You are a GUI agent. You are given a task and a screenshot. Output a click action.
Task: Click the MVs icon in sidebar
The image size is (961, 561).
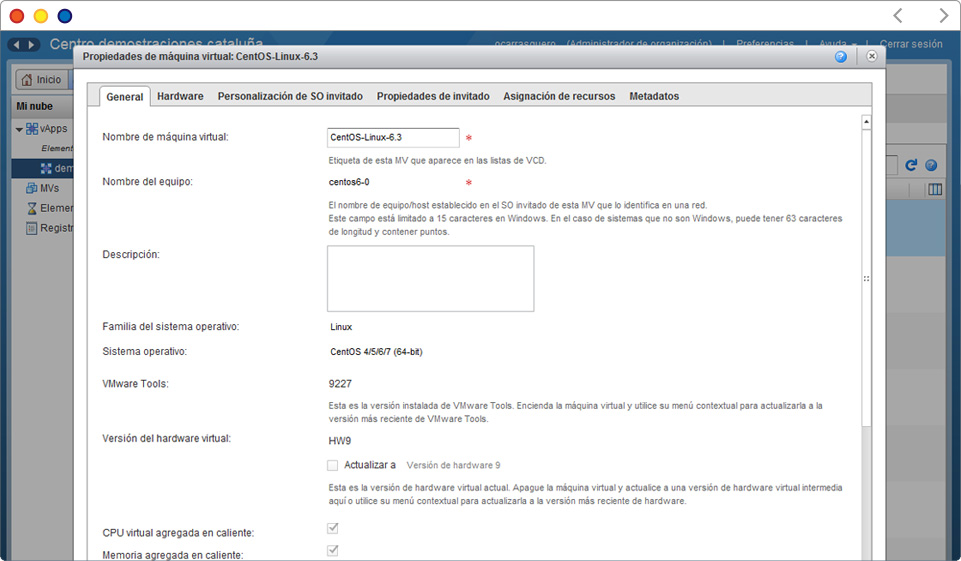pyautogui.click(x=32, y=188)
